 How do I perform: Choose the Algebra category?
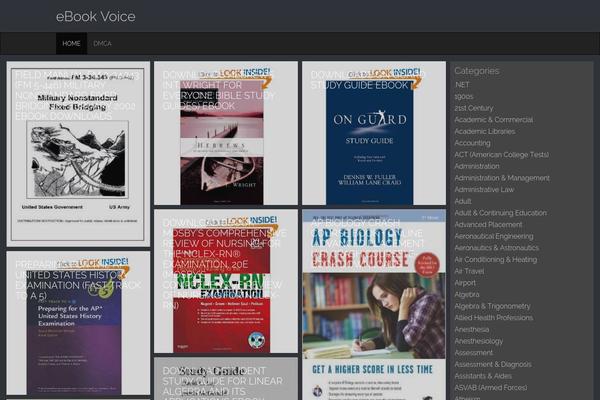coord(467,294)
